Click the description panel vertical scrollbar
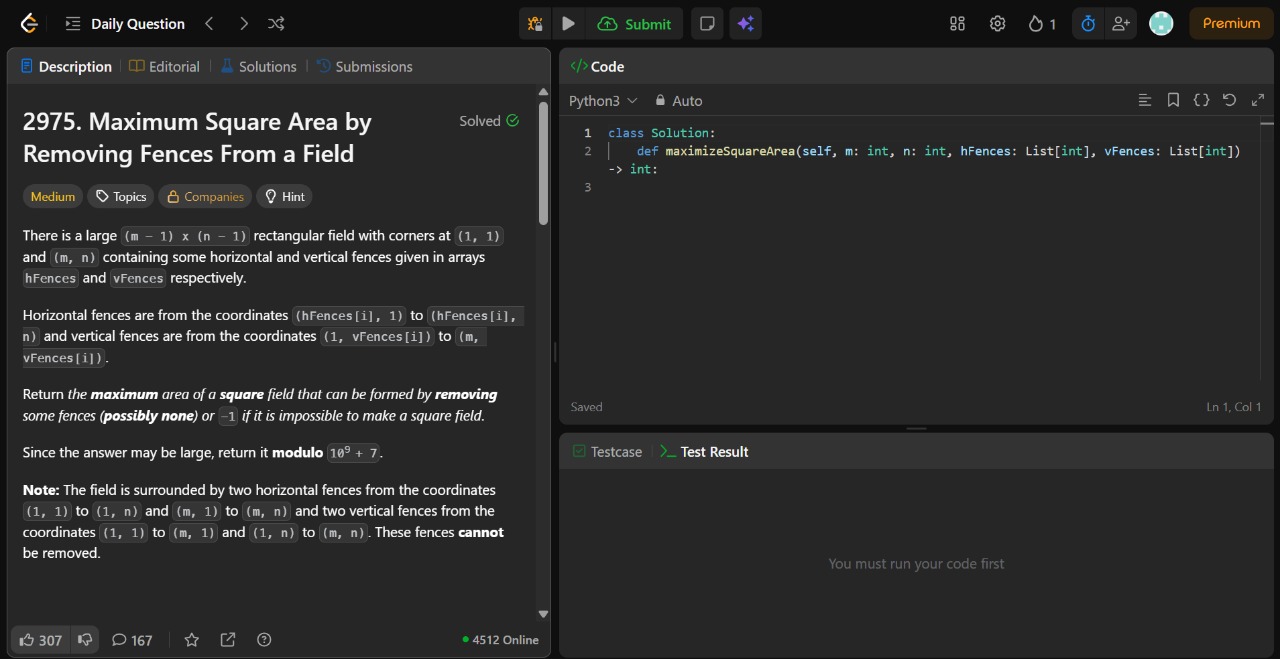This screenshot has height=659, width=1280. click(x=543, y=165)
